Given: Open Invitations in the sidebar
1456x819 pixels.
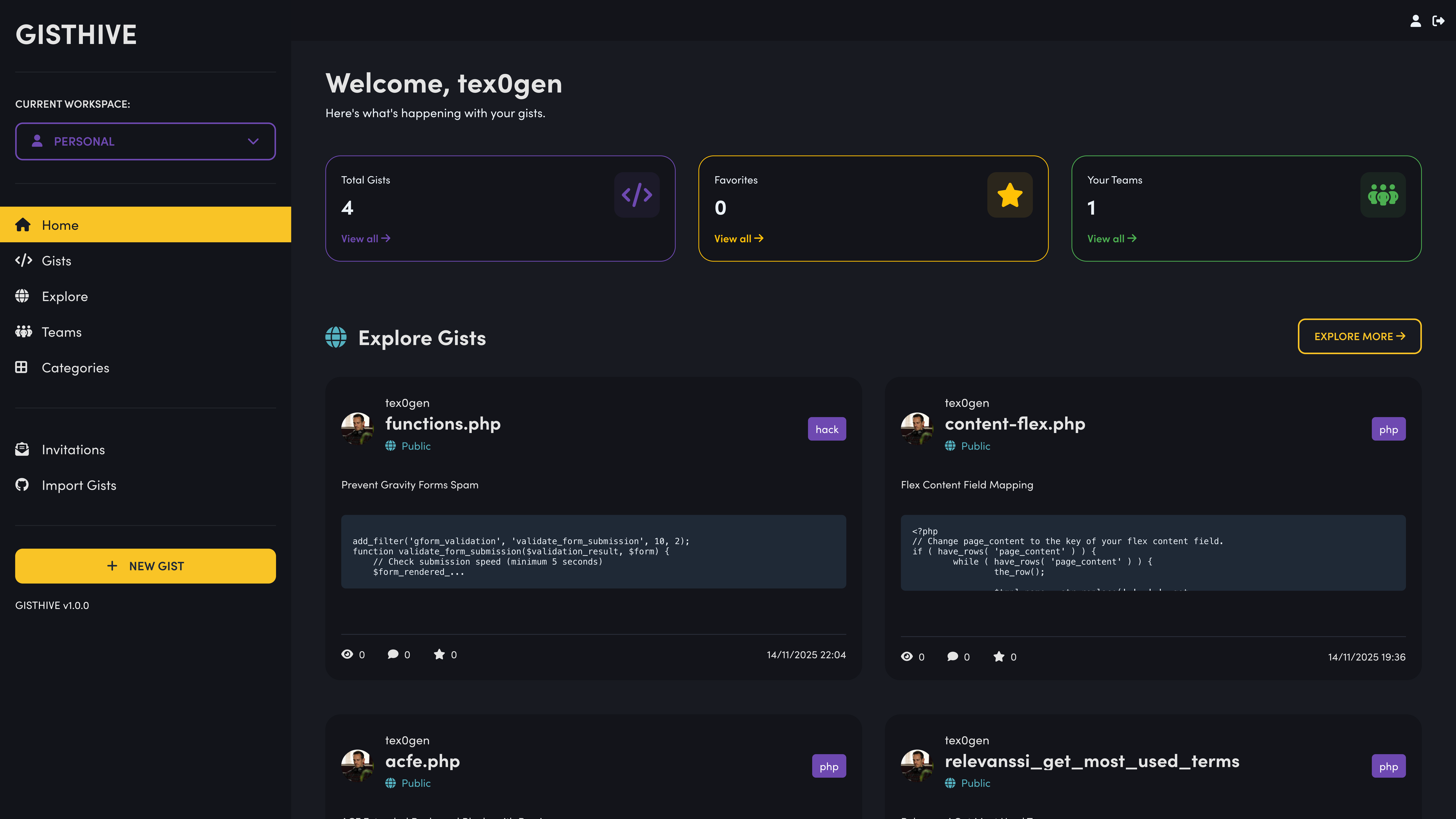Looking at the screenshot, I should click(x=145, y=449).
